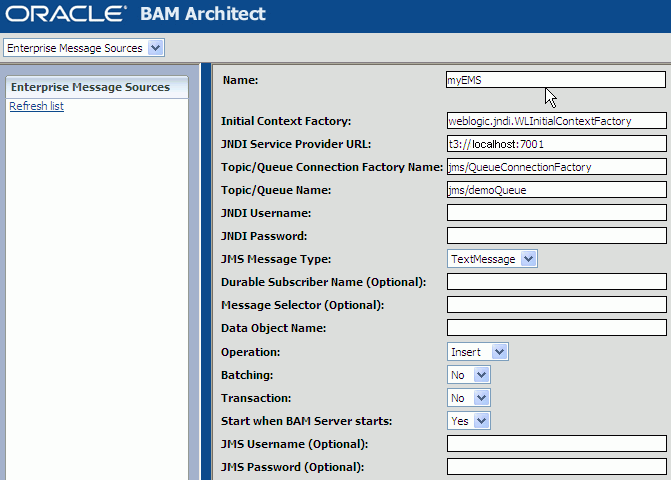The width and height of the screenshot is (671, 480).
Task: Open the JMS Message Type dropdown
Action: tap(492, 259)
